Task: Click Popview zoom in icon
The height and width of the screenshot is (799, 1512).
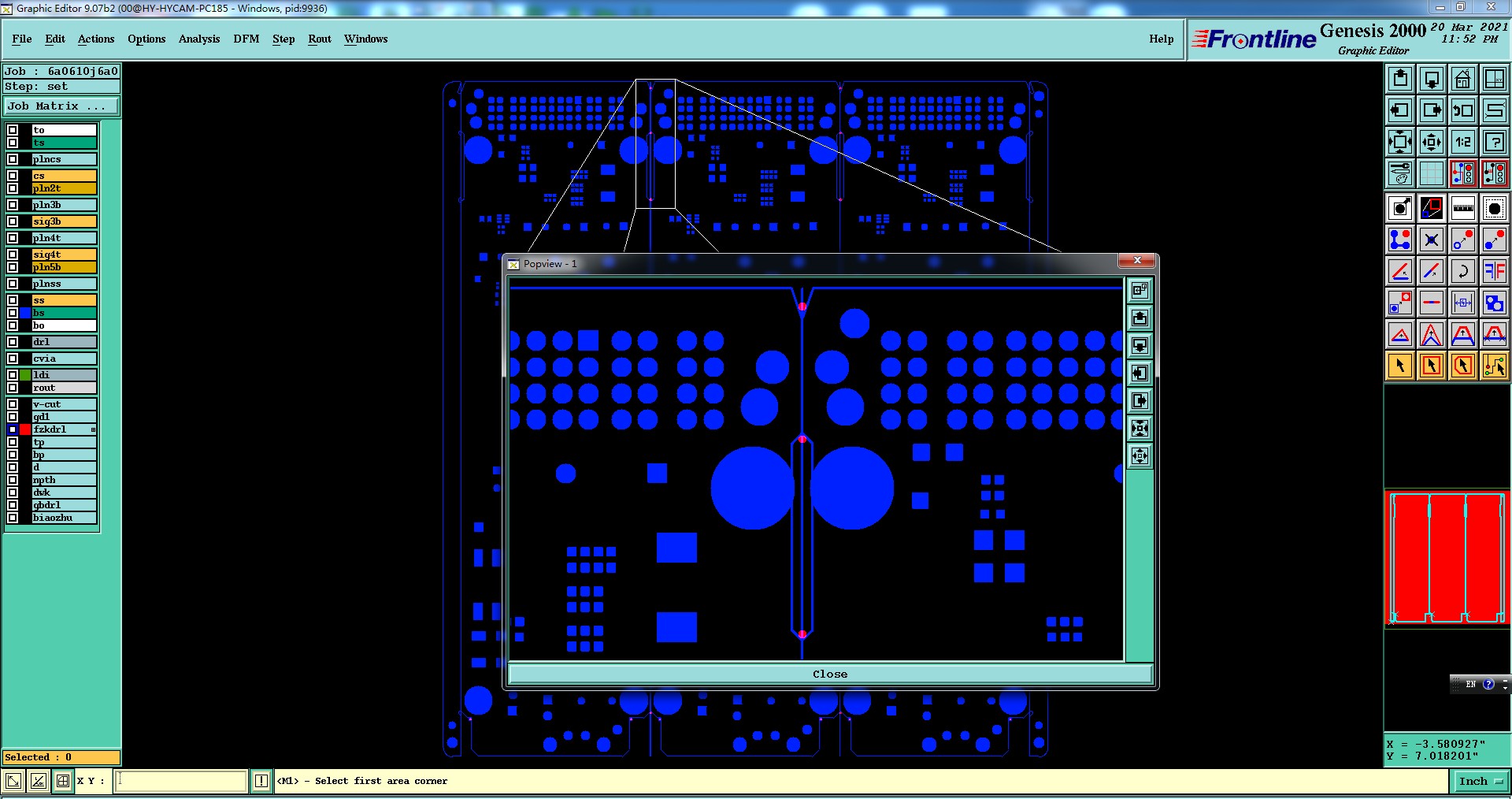Action: [x=1140, y=428]
